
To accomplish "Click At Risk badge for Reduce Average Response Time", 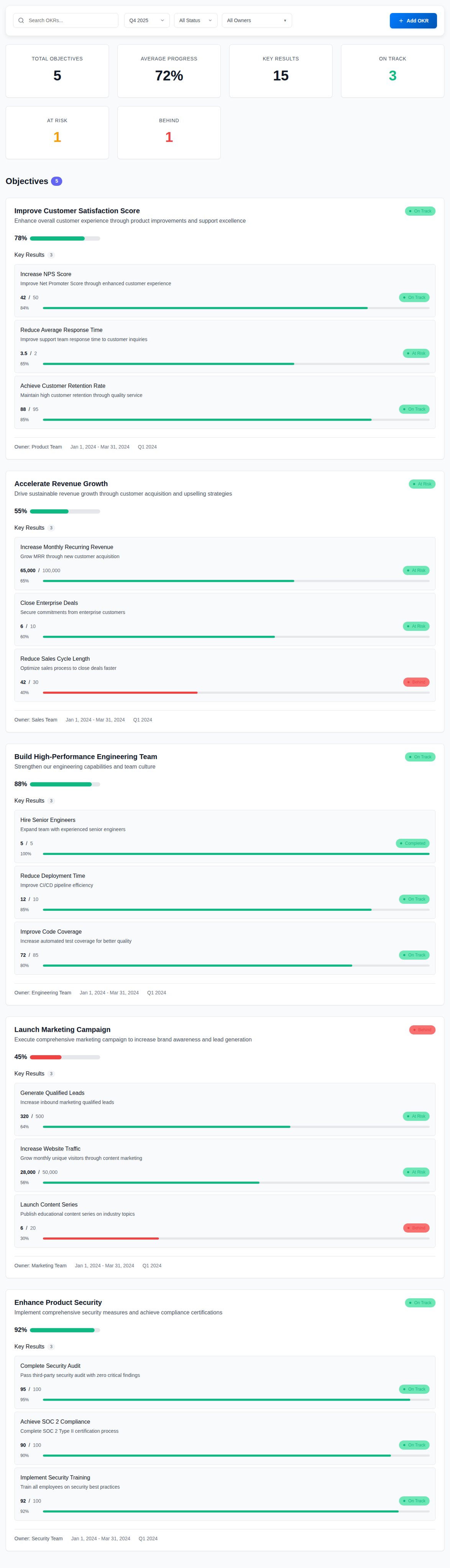I will pos(416,354).
